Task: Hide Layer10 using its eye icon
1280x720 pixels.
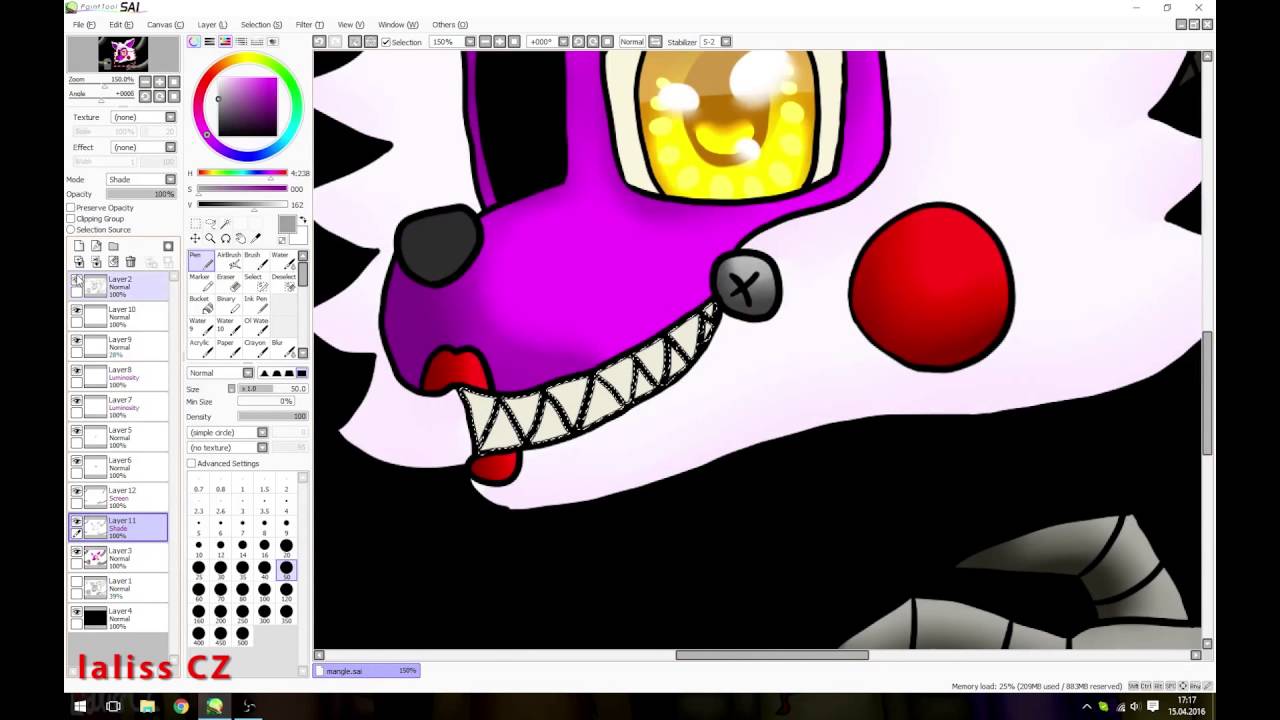Action: 77,311
